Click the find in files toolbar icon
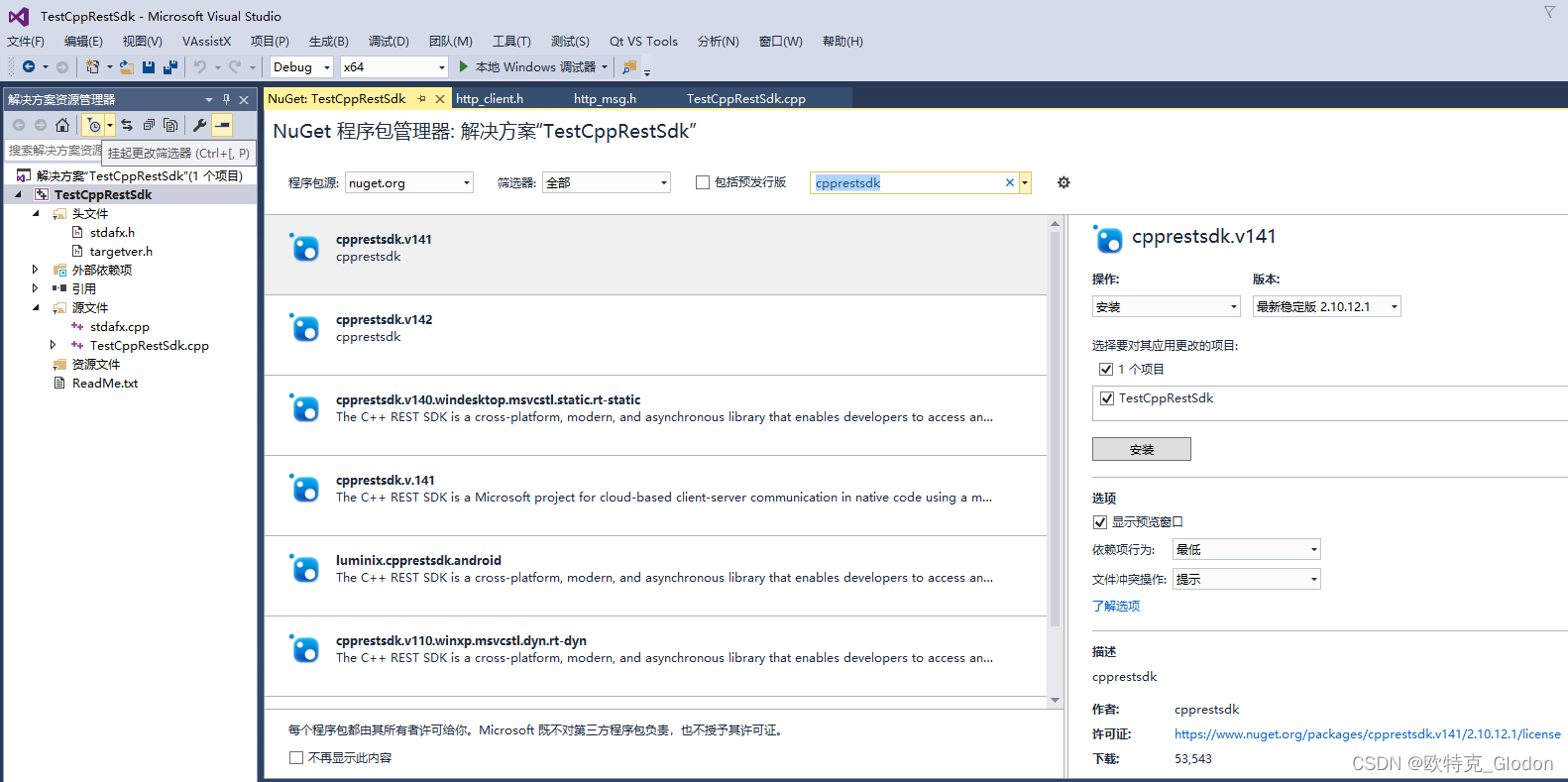Screen dimensions: 1568x782 pyautogui.click(x=629, y=66)
